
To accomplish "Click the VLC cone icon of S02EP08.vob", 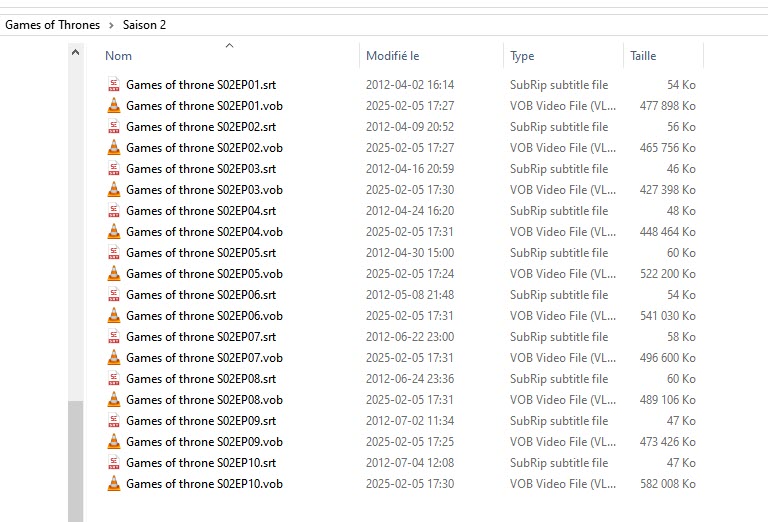I will click(114, 401).
